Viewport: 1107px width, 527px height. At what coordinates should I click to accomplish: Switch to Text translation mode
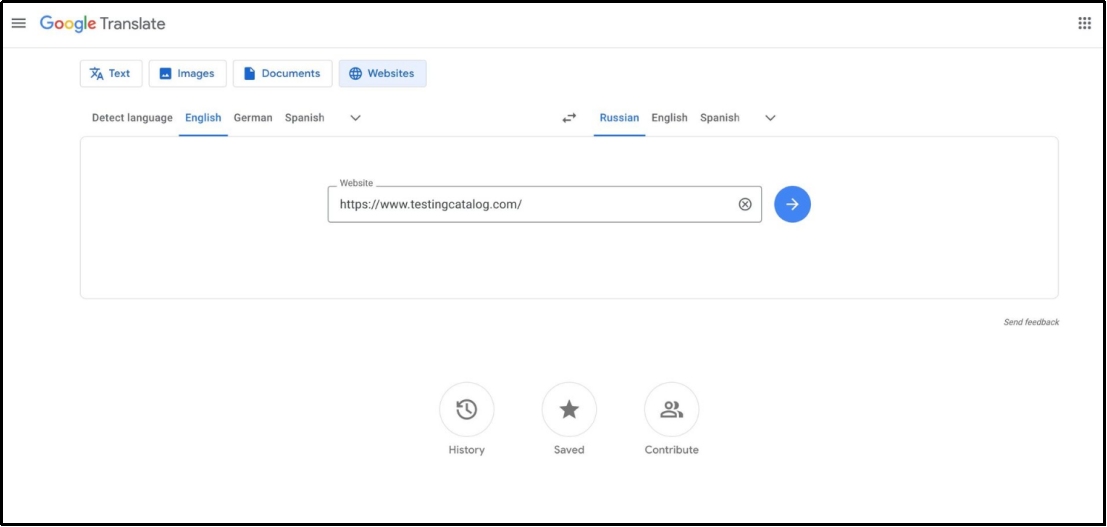tap(110, 74)
